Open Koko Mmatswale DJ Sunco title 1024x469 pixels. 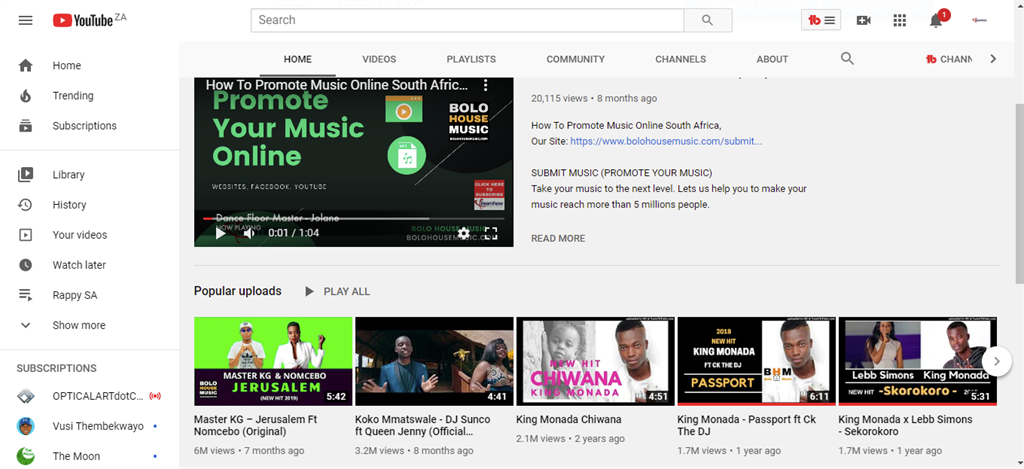(423, 425)
